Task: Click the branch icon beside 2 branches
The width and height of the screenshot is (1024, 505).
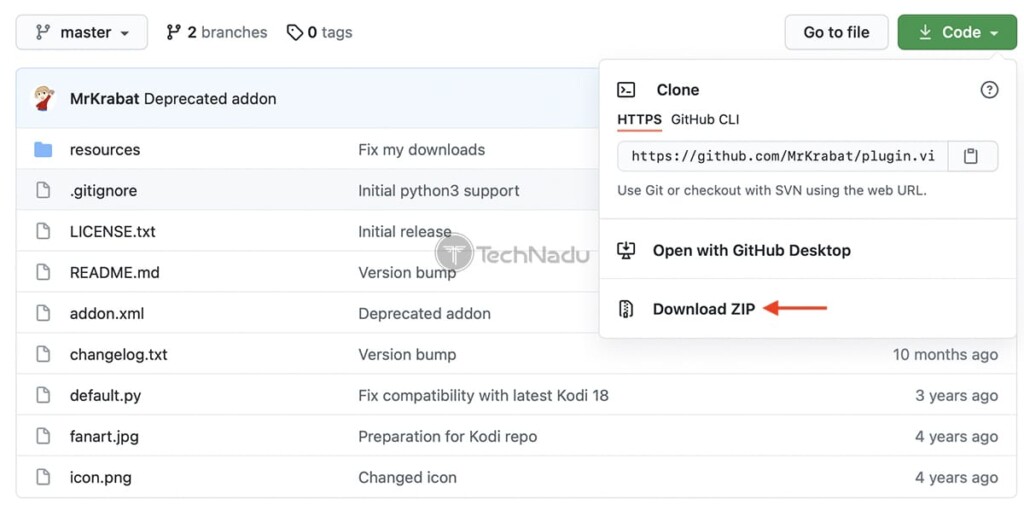Action: point(174,32)
